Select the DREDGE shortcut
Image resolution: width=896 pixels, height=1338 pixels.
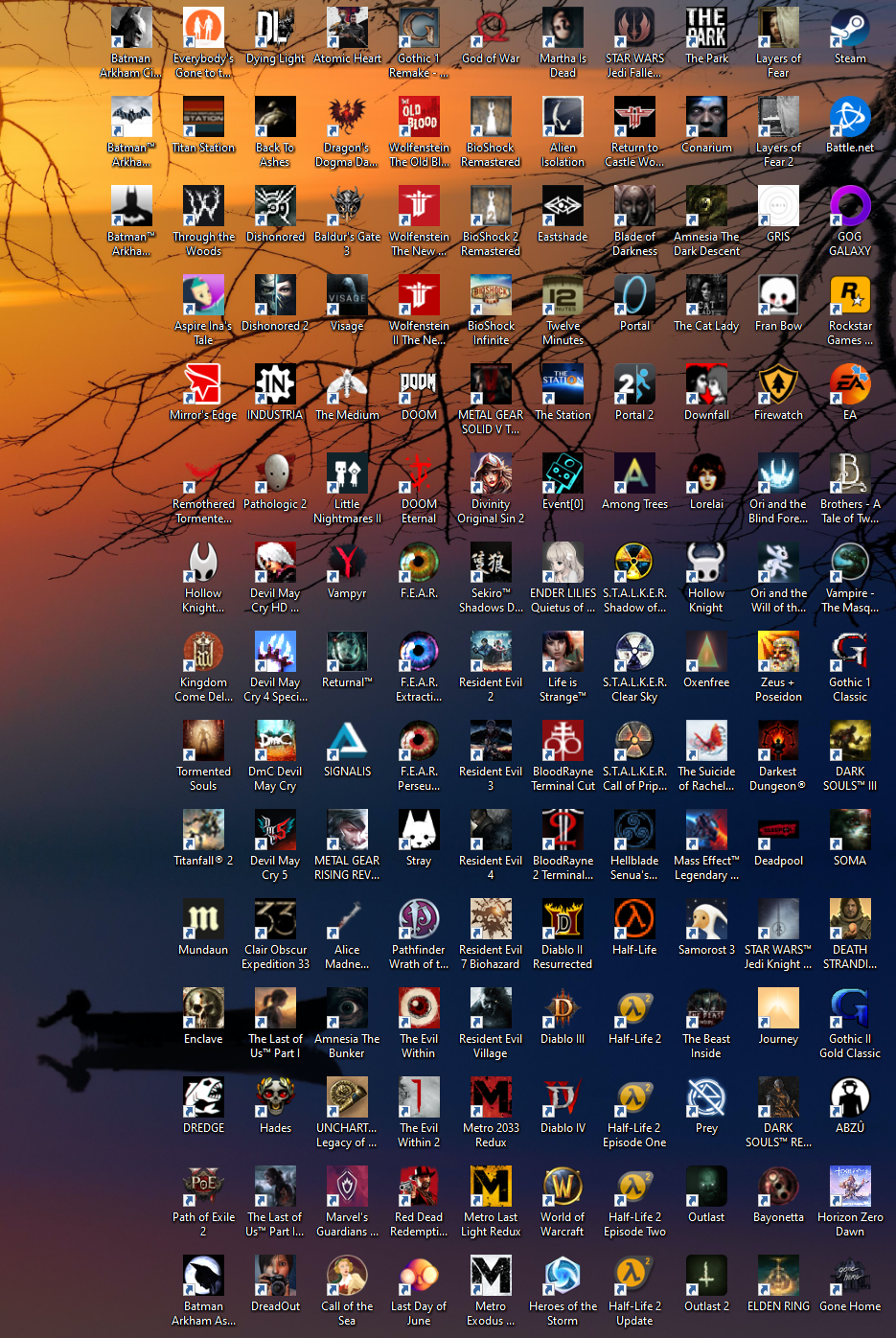203,1097
